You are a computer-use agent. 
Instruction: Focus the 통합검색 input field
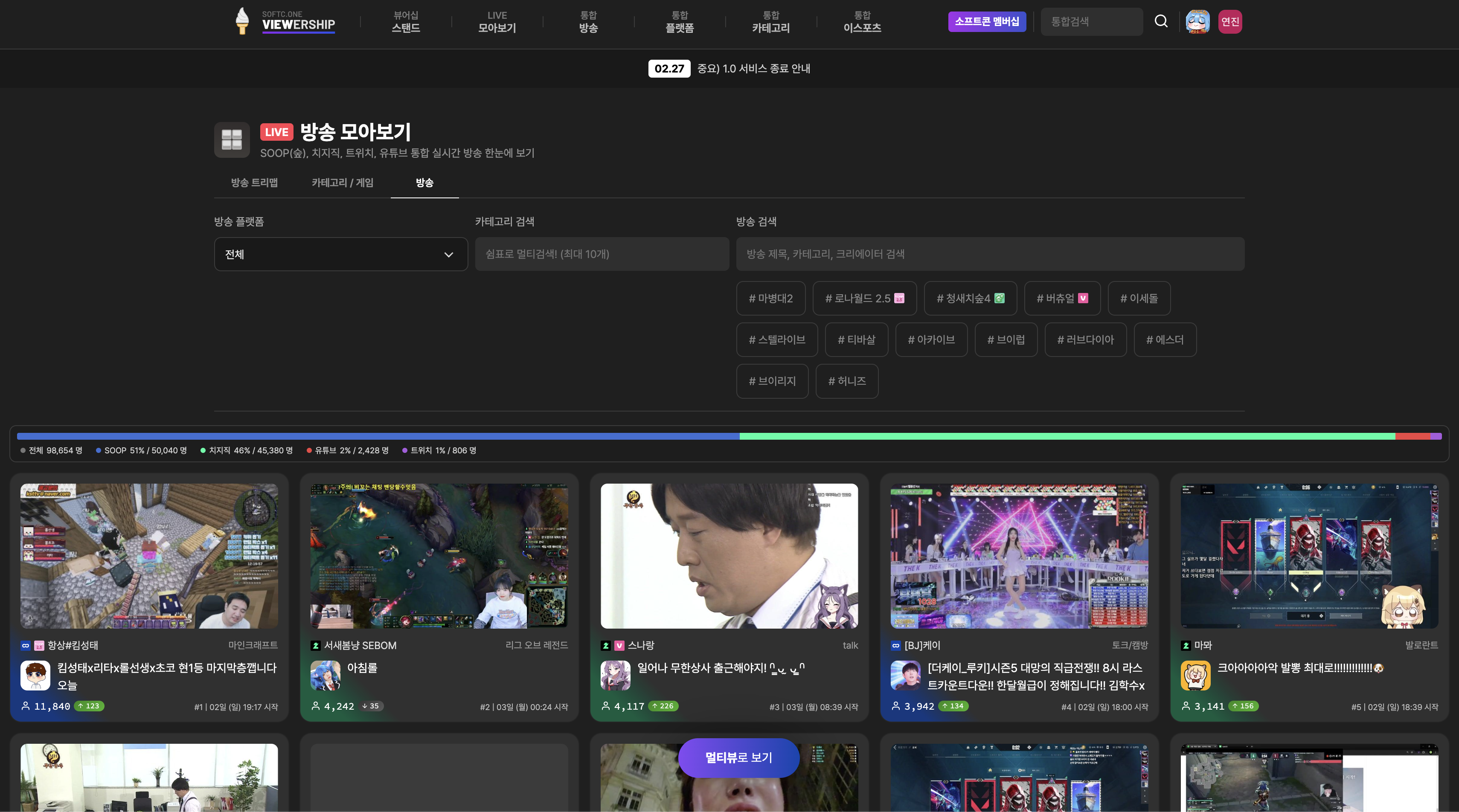[x=1091, y=21]
